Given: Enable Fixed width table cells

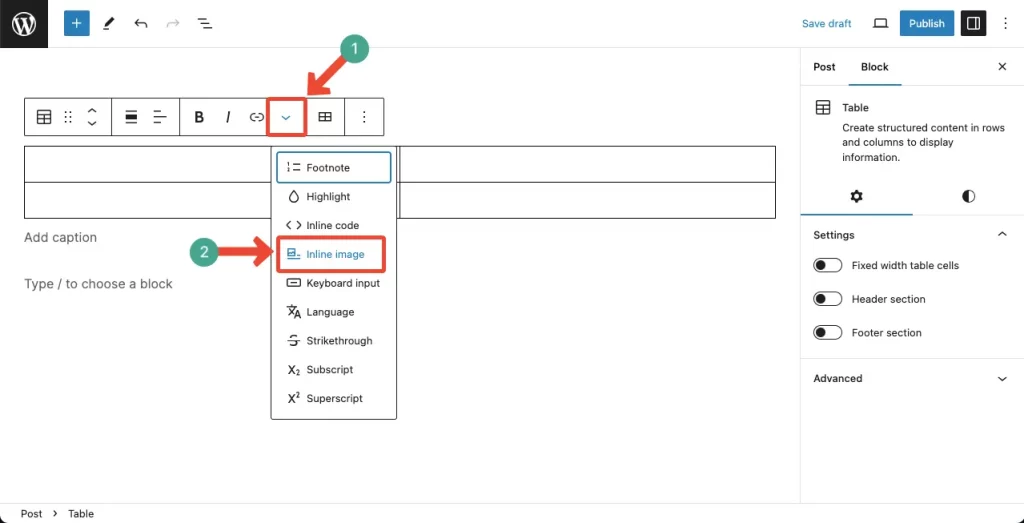Looking at the screenshot, I should point(827,266).
